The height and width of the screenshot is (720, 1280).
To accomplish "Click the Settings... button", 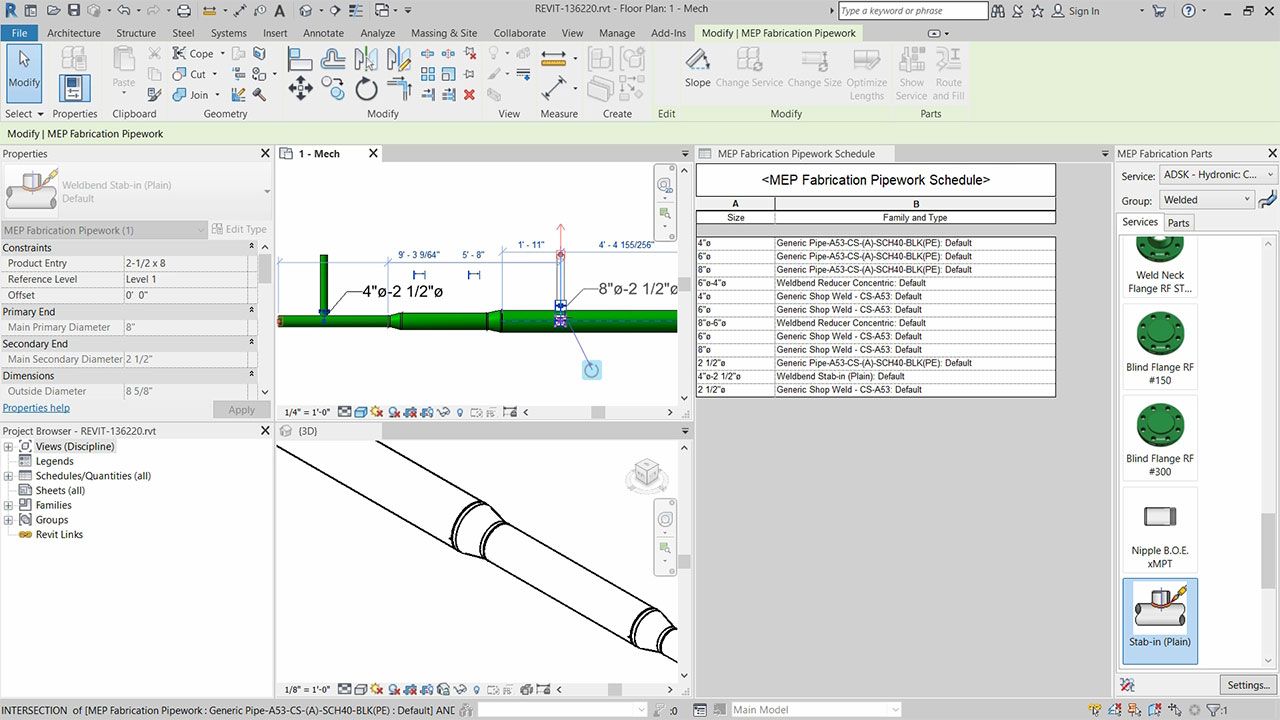I will click(x=1248, y=685).
